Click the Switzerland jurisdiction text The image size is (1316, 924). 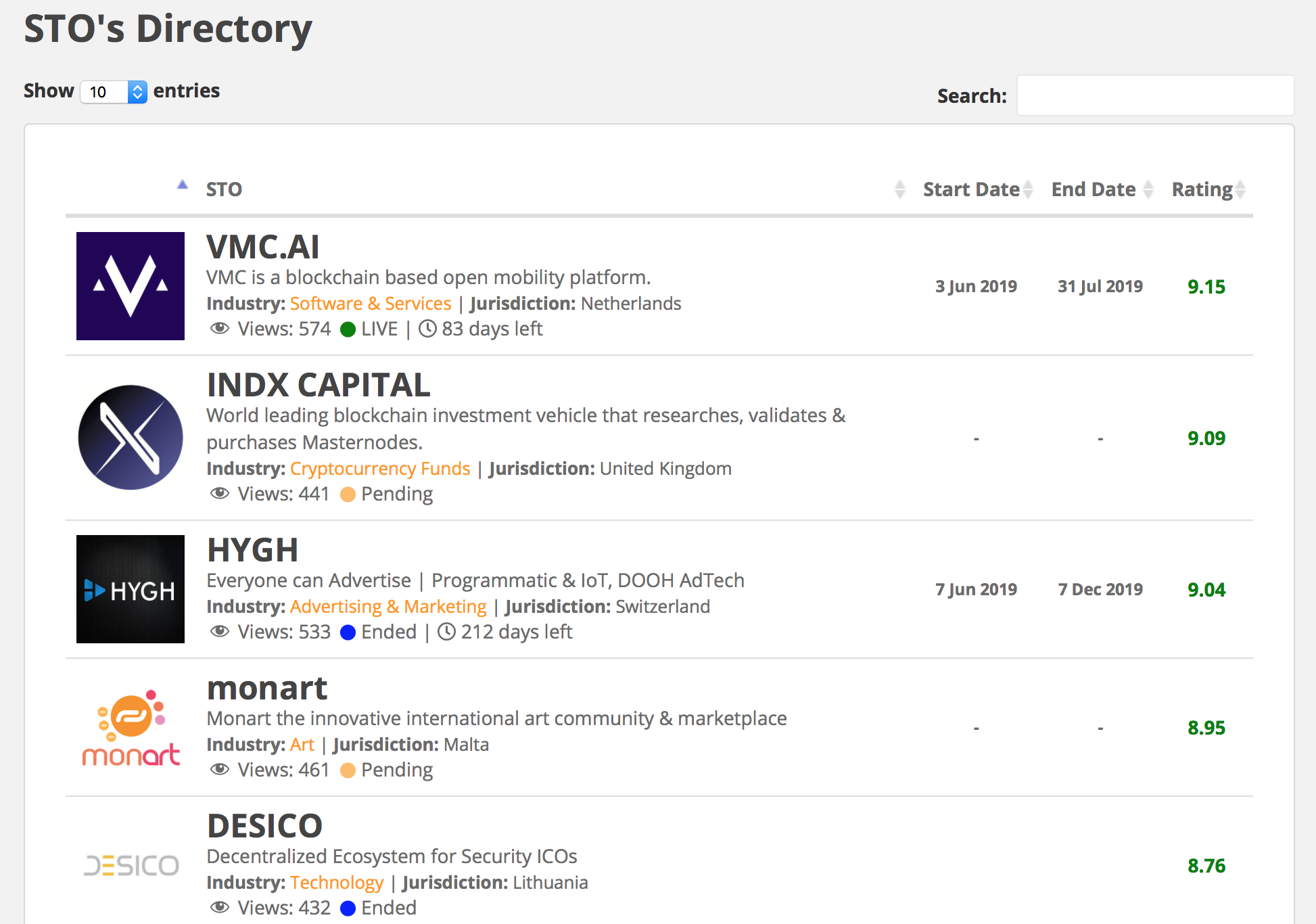pyautogui.click(x=663, y=607)
